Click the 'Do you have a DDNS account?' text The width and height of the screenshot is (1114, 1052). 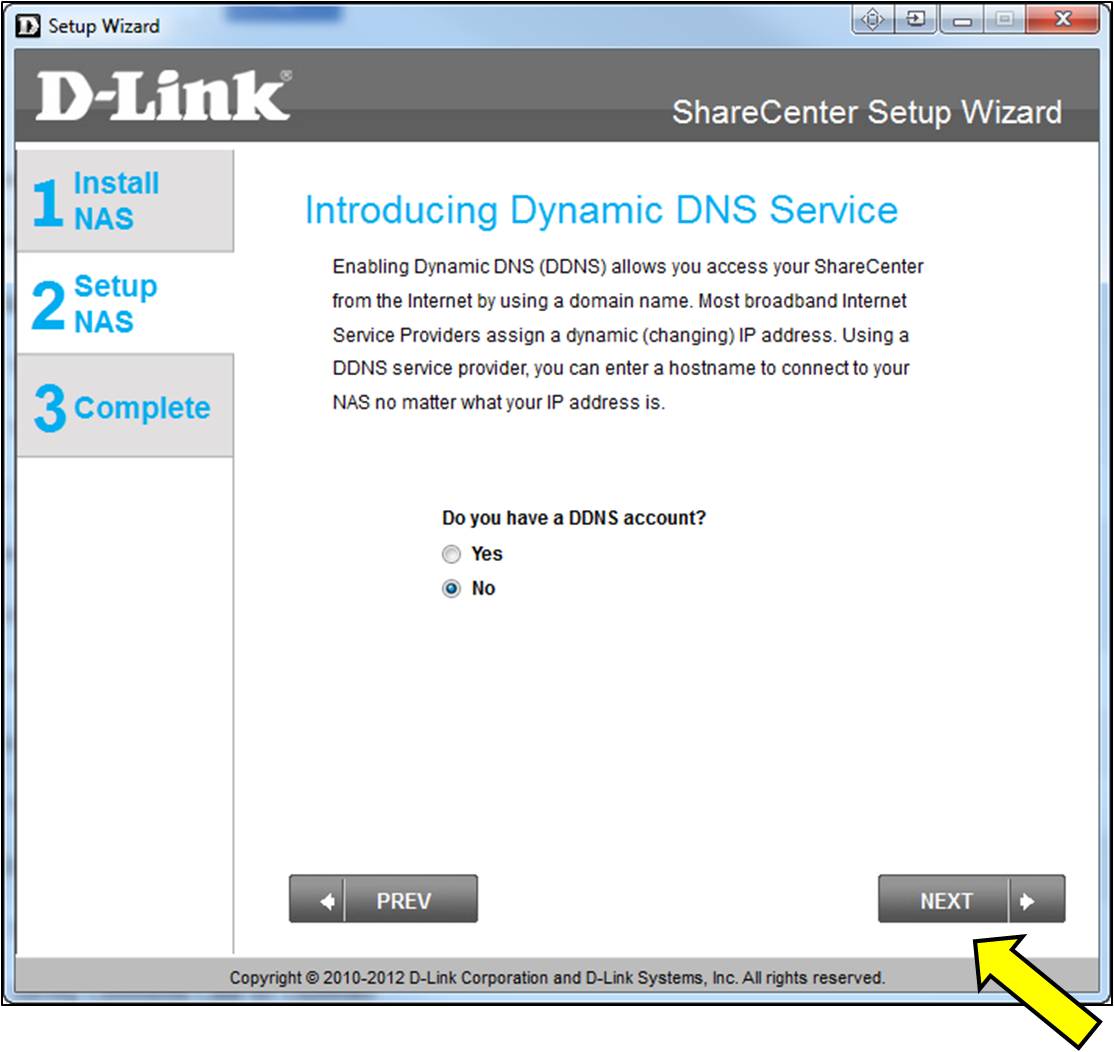click(574, 518)
